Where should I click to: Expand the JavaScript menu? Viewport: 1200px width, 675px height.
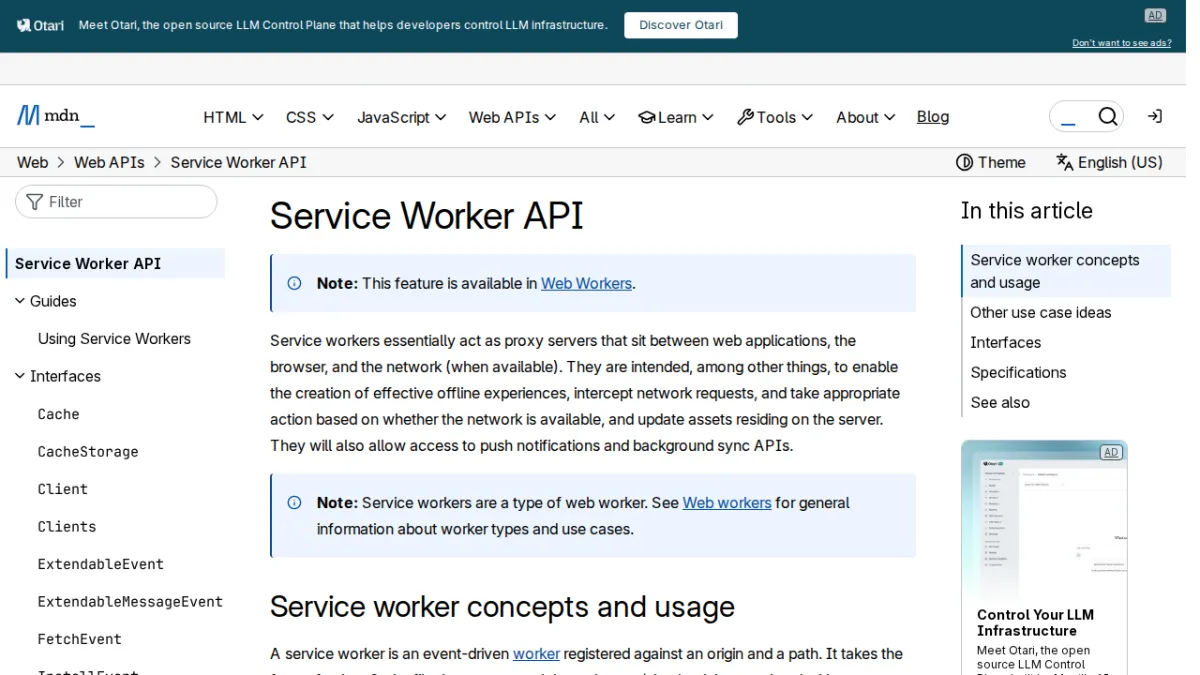(x=402, y=117)
